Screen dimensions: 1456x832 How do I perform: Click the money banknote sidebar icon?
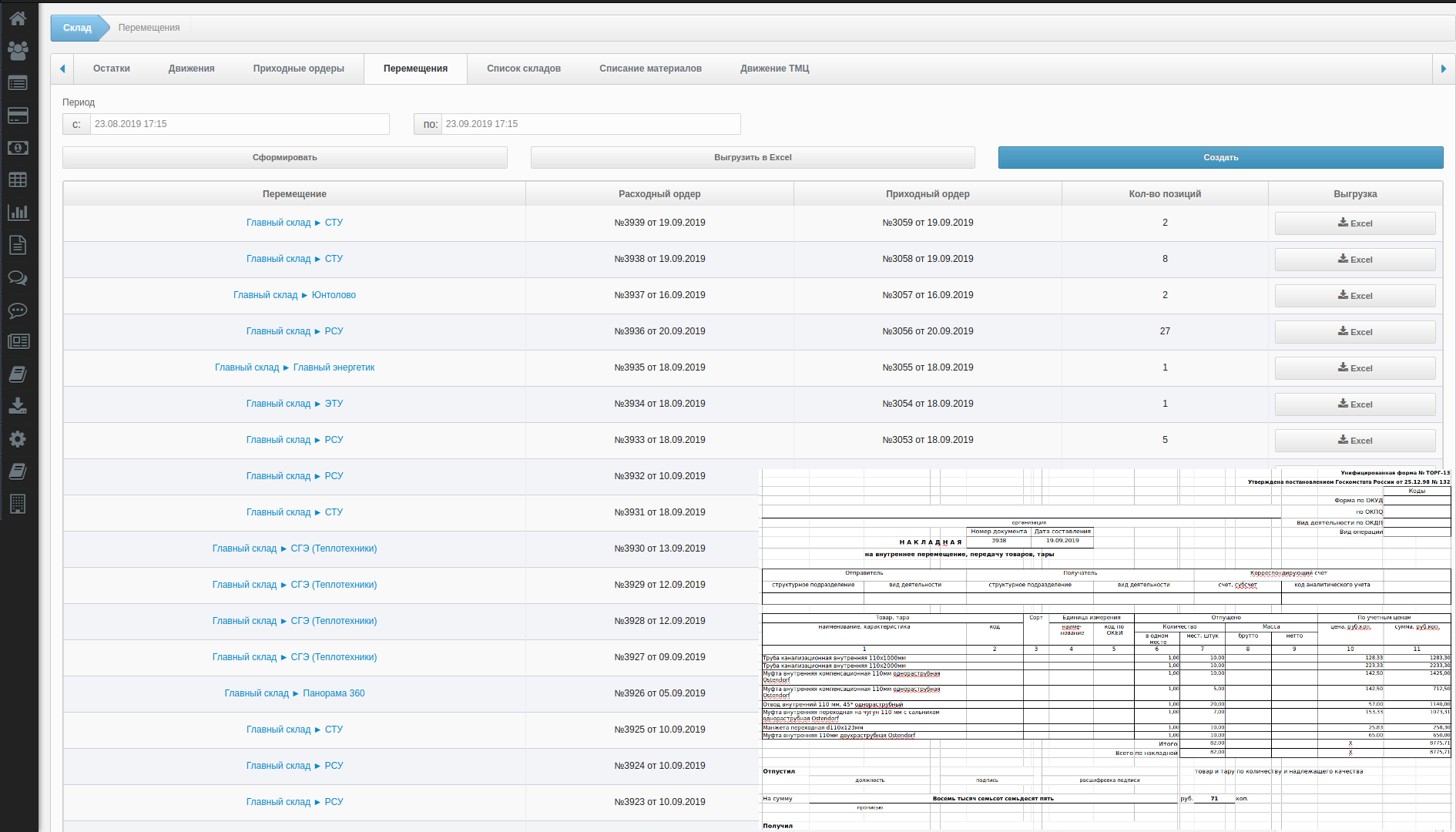[18, 148]
